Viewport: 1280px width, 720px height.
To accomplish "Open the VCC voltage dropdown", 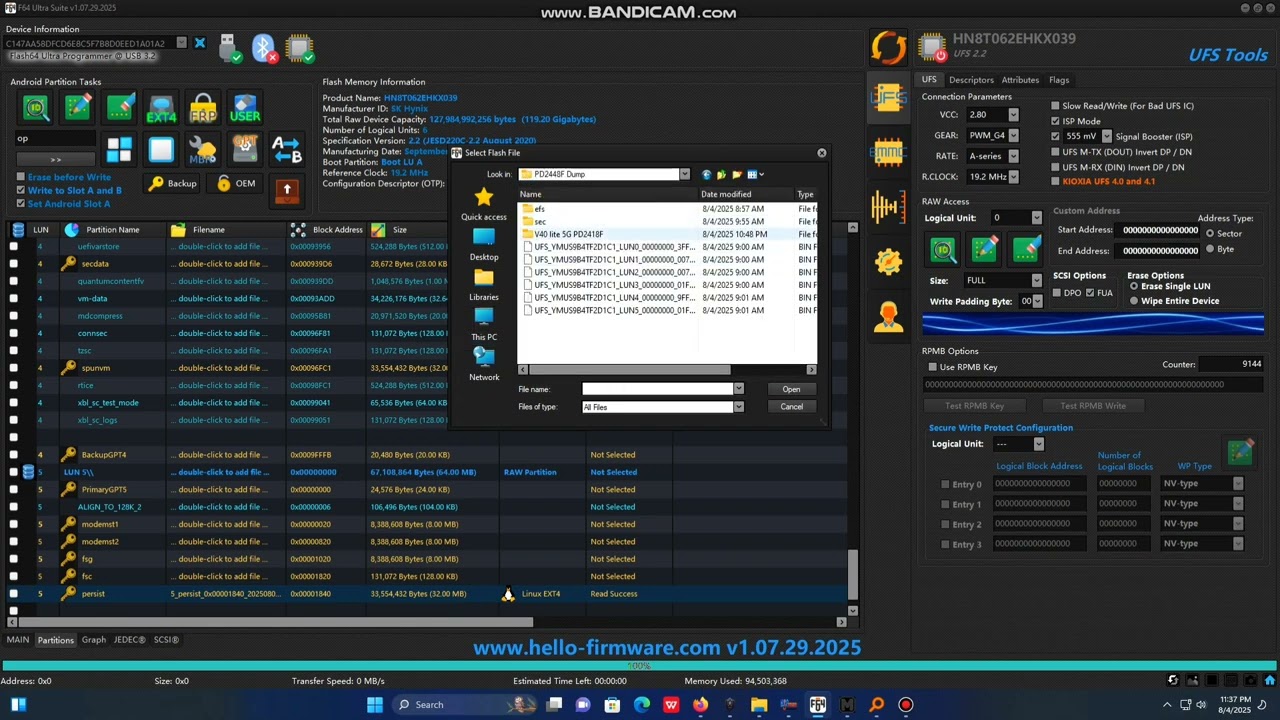I will click(1013, 115).
